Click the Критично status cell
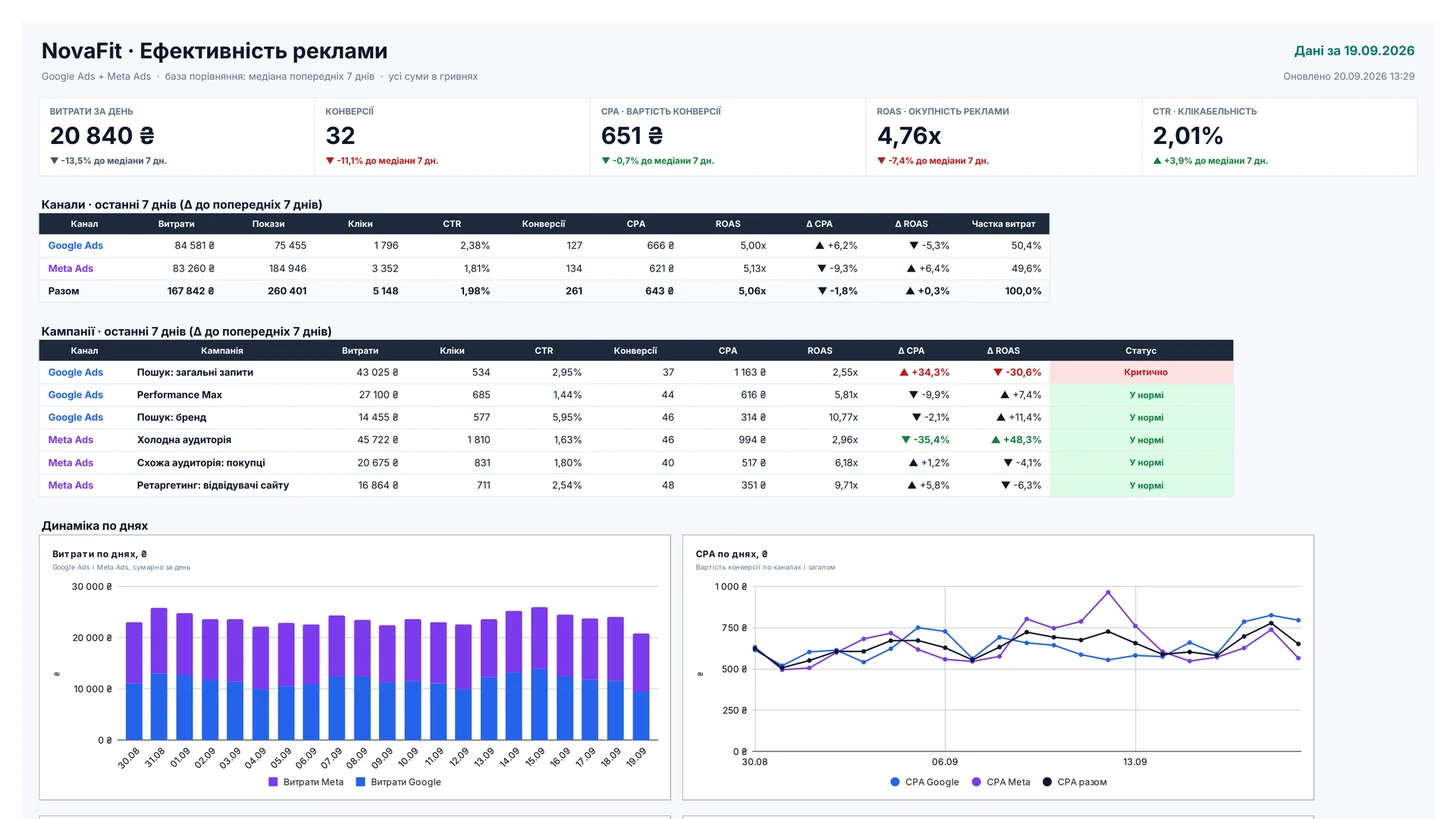The width and height of the screenshot is (1456, 819). click(1141, 372)
